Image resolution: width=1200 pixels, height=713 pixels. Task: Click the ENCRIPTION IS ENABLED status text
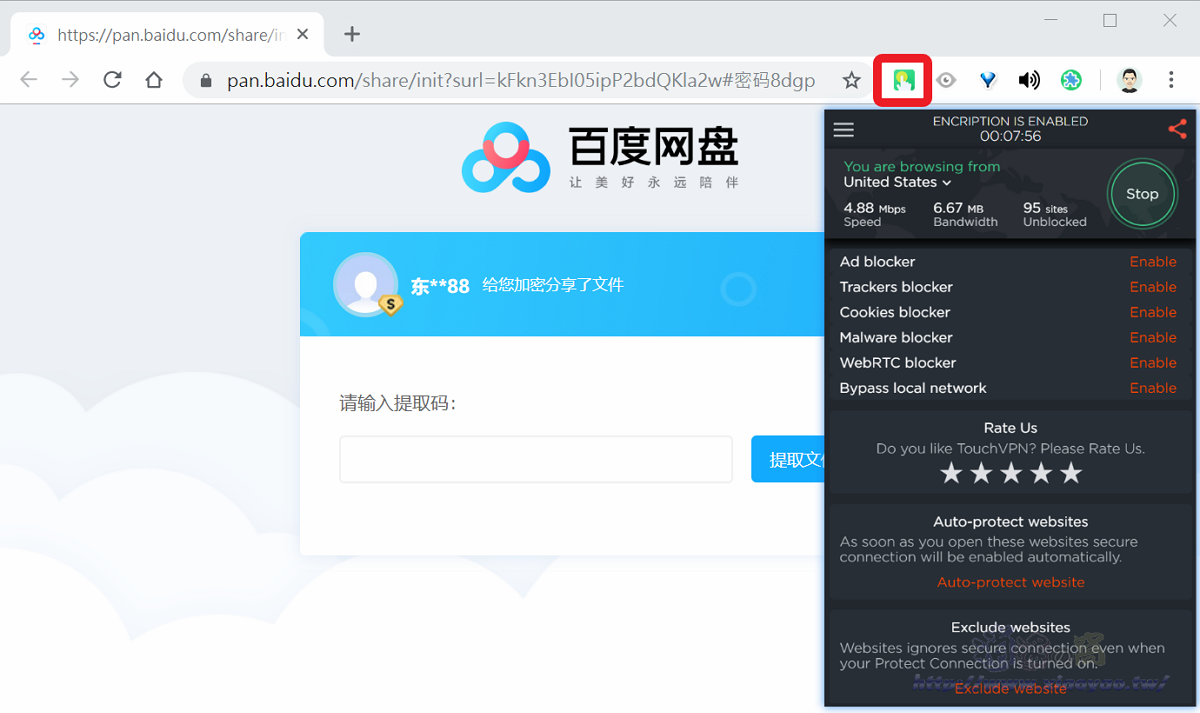coord(1010,121)
